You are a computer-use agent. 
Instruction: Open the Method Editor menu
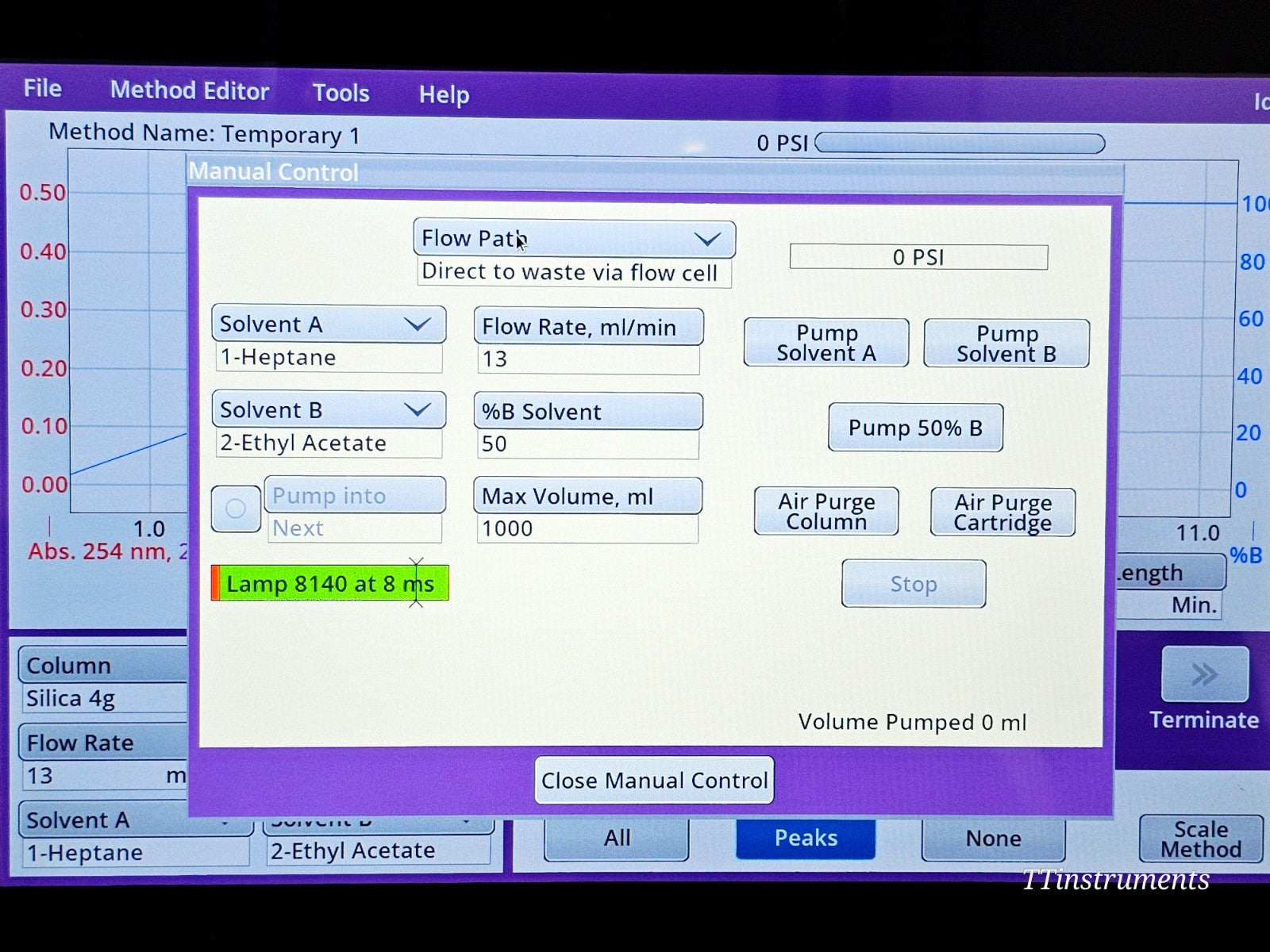tap(190, 90)
